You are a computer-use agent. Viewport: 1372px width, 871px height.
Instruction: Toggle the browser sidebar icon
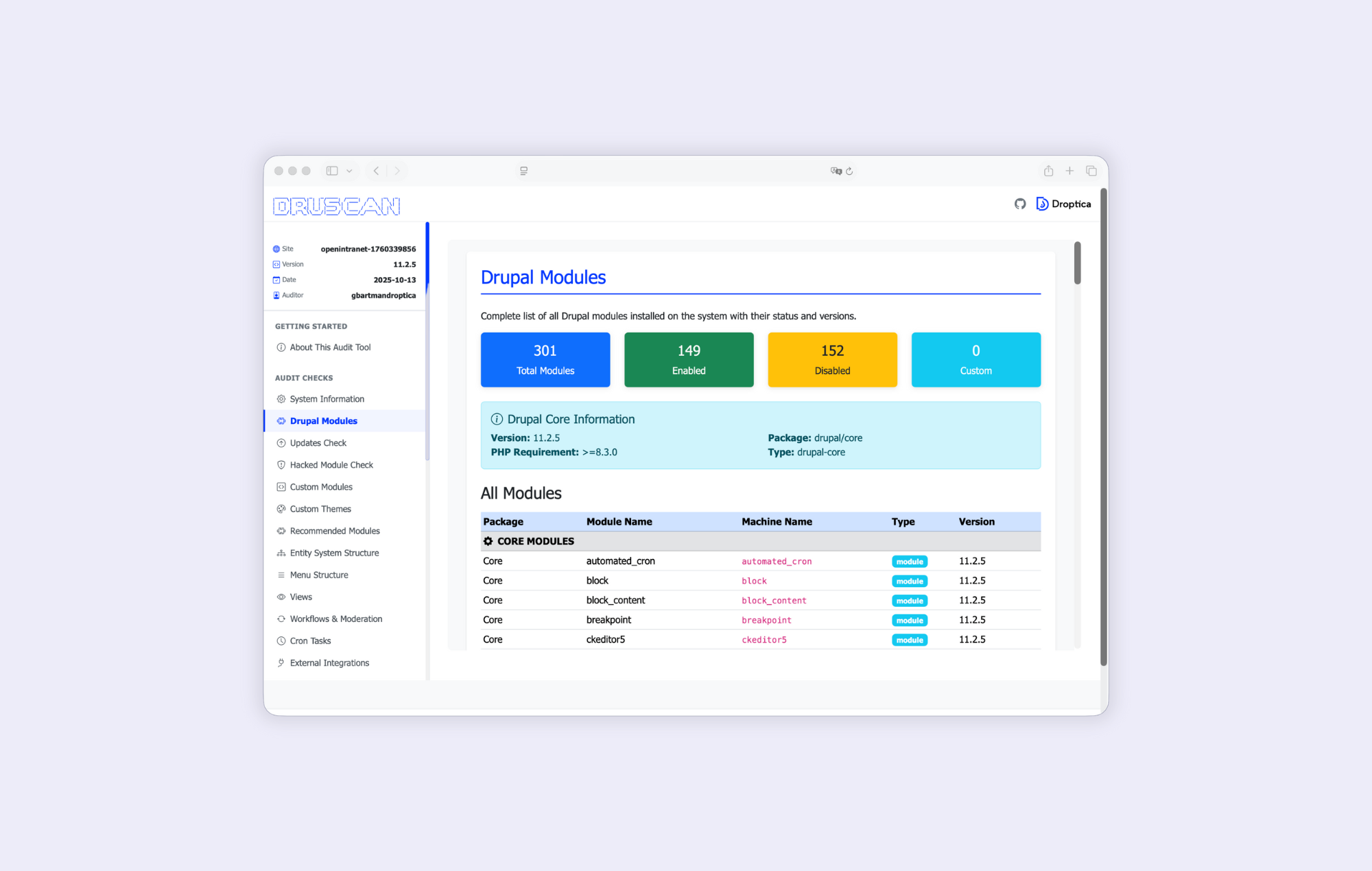332,171
